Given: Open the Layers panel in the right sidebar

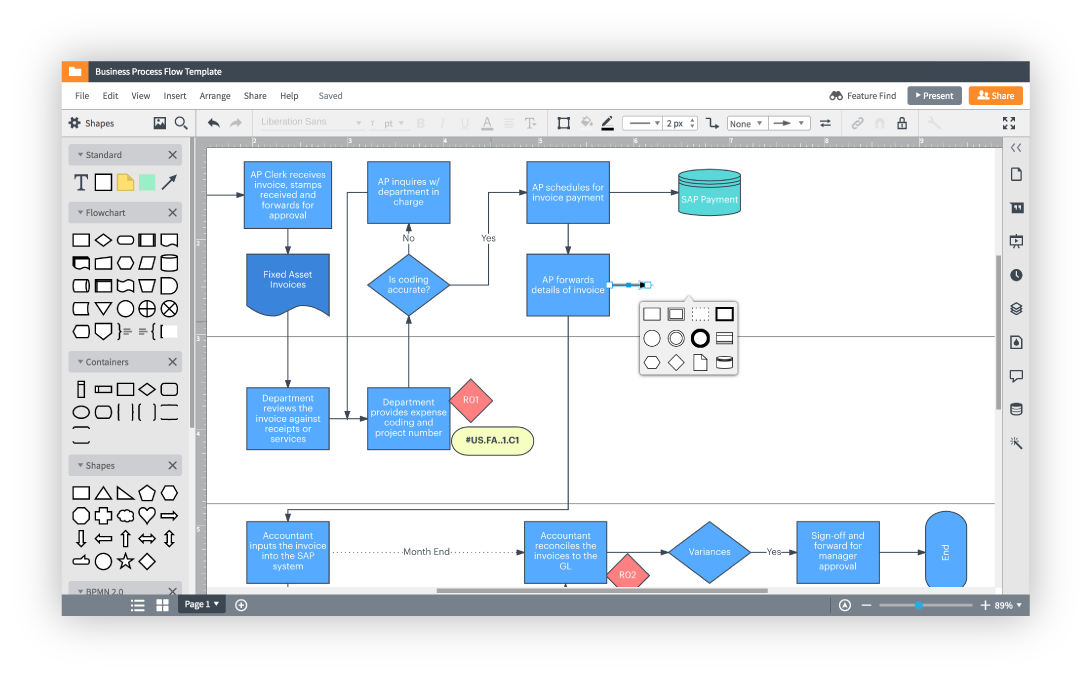Looking at the screenshot, I should 1016,308.
